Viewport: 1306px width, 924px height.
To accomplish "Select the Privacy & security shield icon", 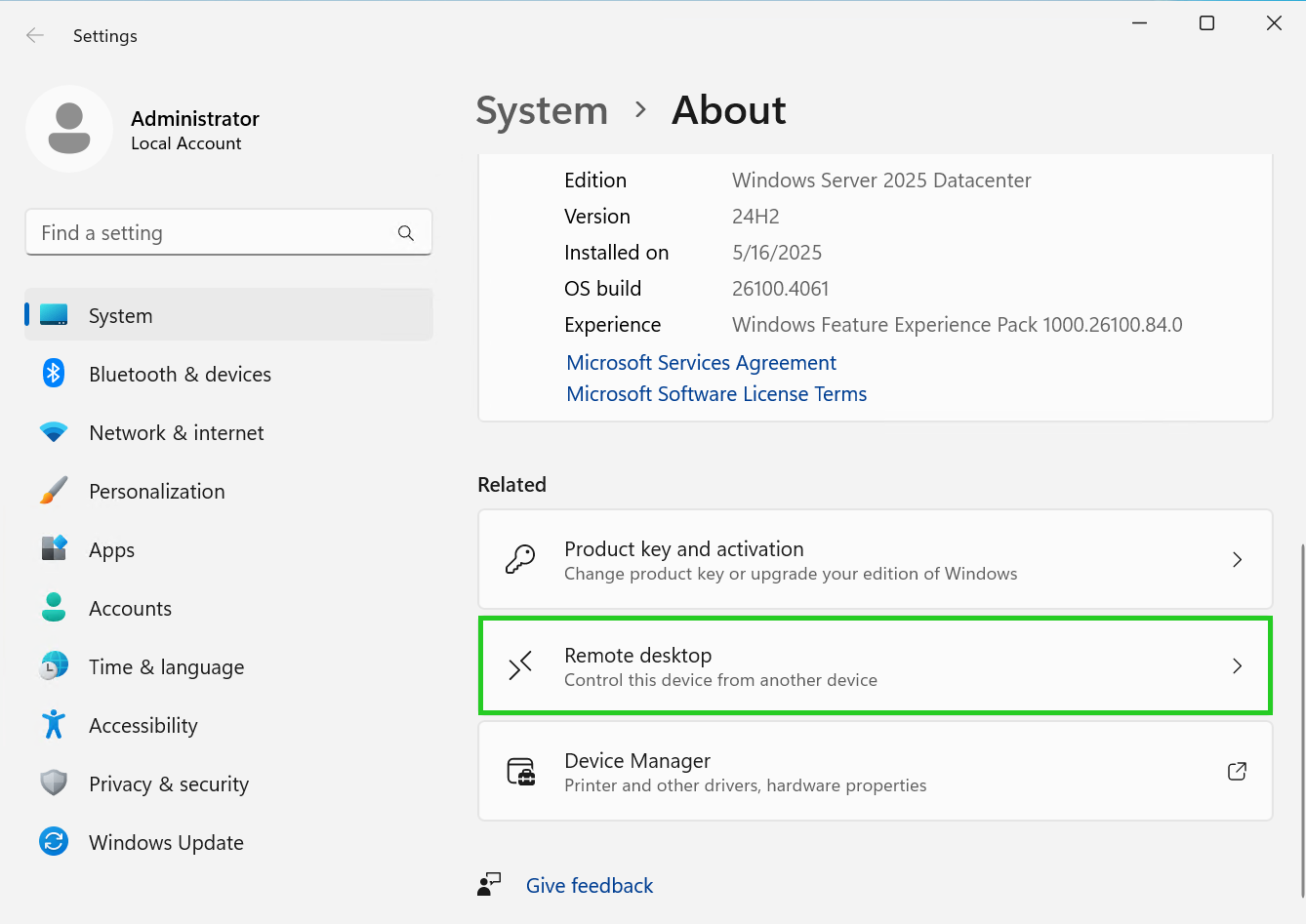I will (54, 783).
